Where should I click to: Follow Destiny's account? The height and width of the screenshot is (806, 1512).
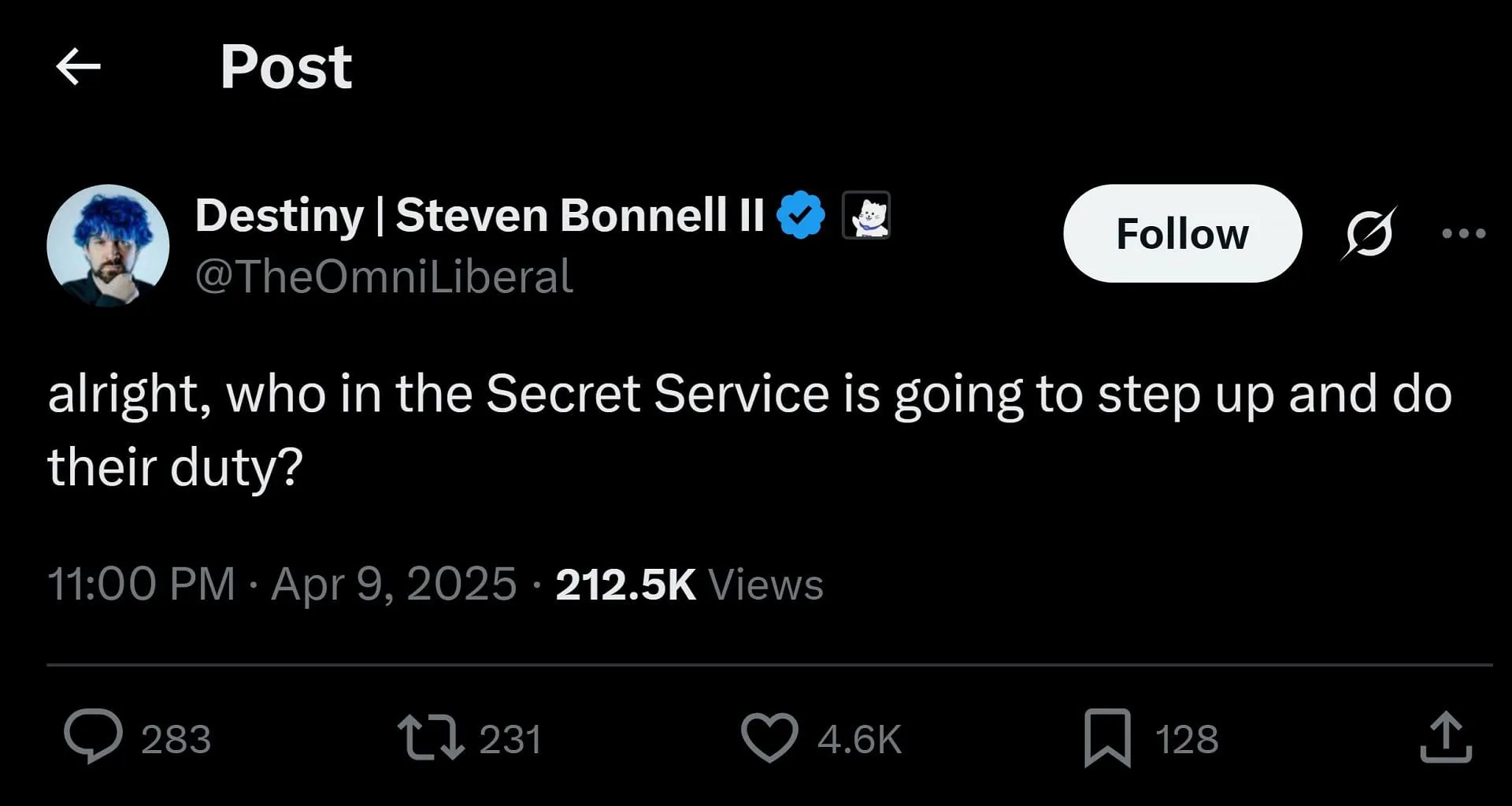pos(1182,233)
